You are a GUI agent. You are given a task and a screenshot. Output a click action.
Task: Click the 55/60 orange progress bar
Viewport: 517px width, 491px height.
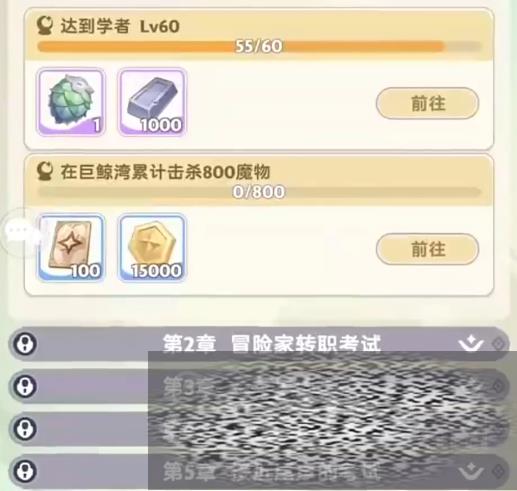pos(259,46)
